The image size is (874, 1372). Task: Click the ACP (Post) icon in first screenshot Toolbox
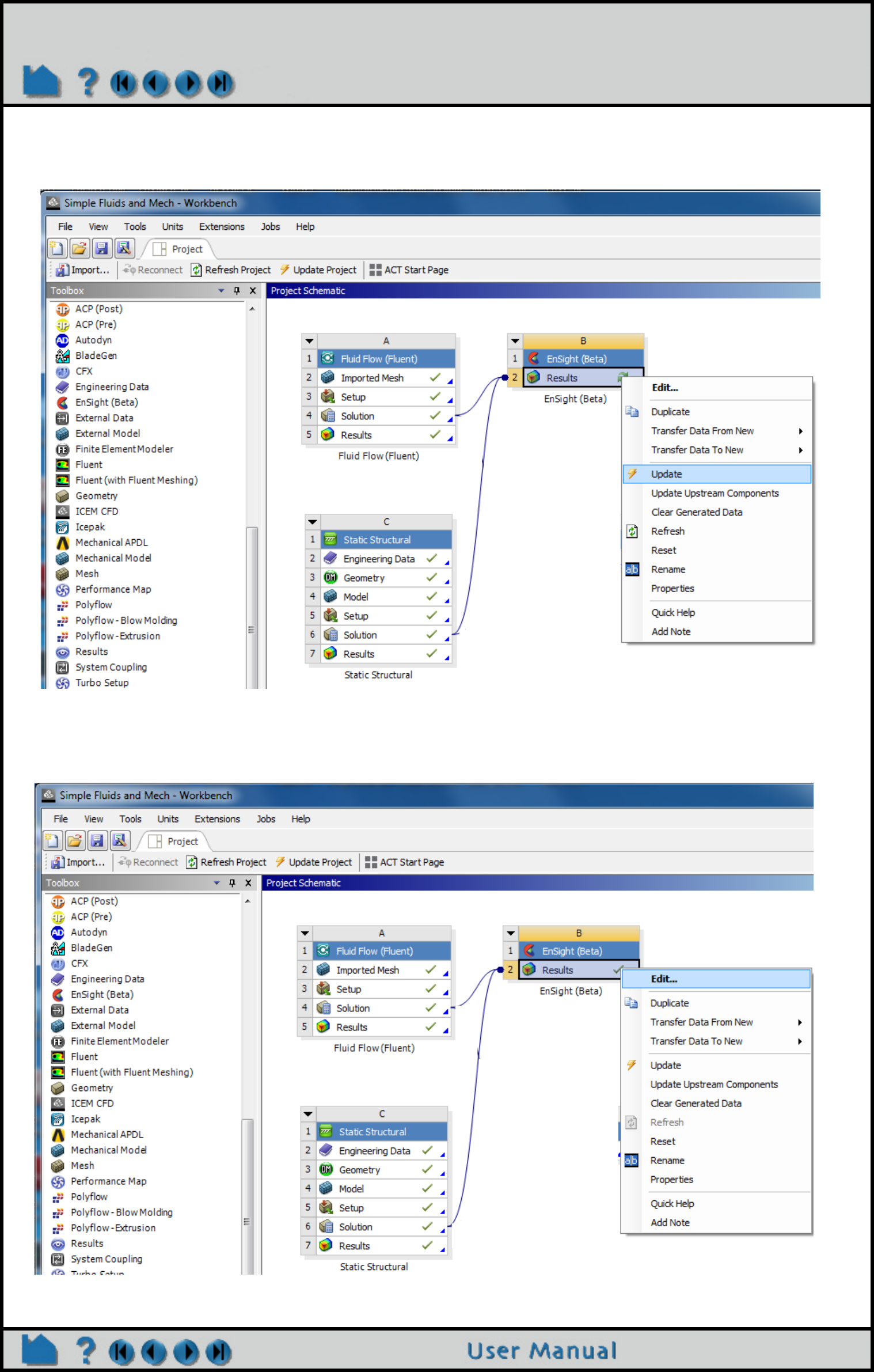pyautogui.click(x=62, y=309)
